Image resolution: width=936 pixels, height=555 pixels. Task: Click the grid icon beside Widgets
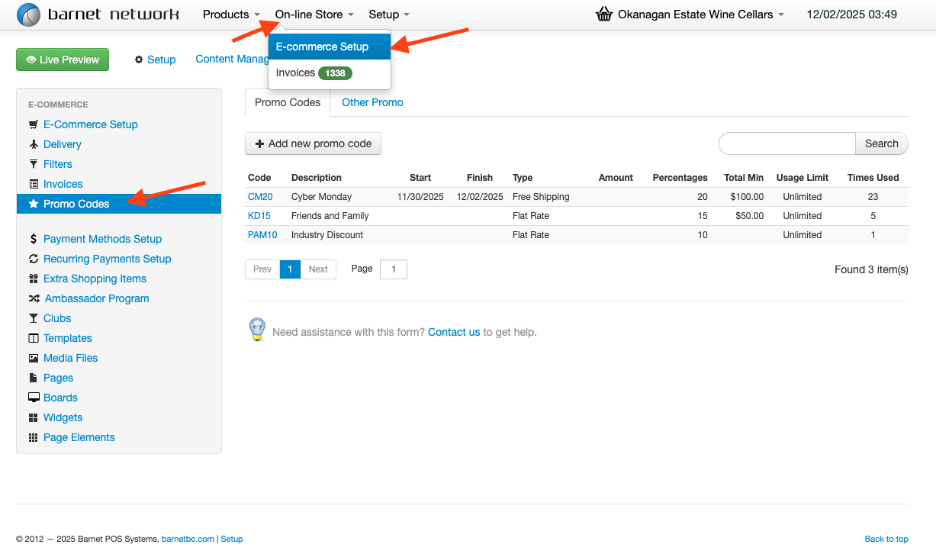pyautogui.click(x=33, y=418)
